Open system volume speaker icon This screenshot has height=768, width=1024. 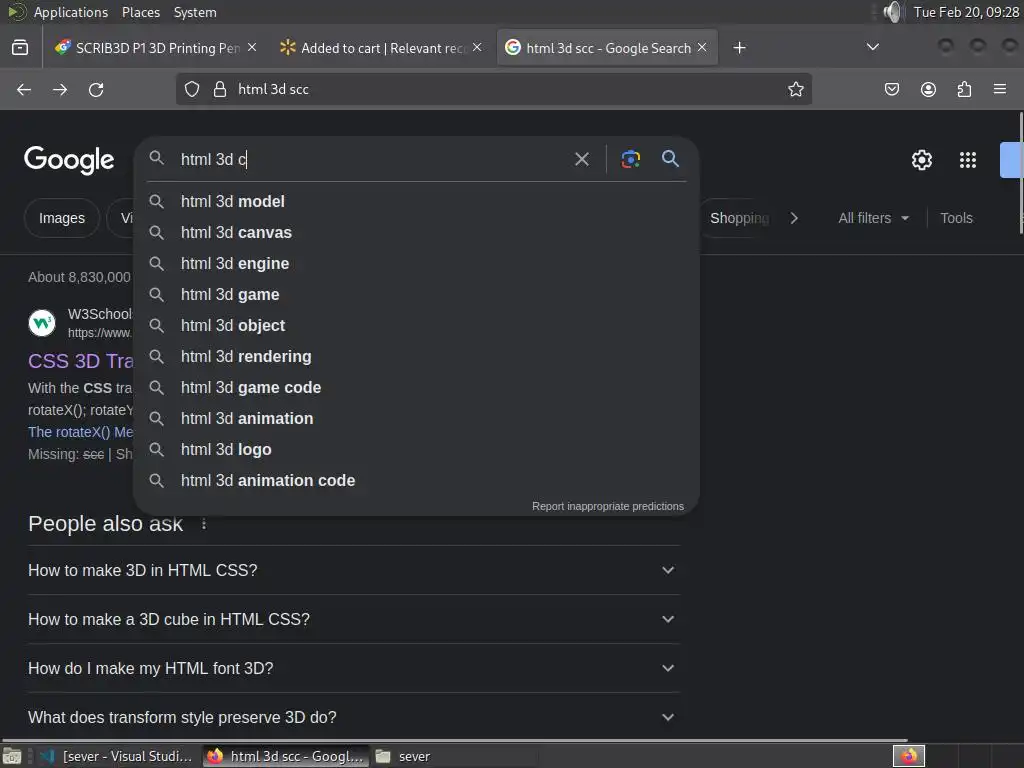[x=892, y=12]
